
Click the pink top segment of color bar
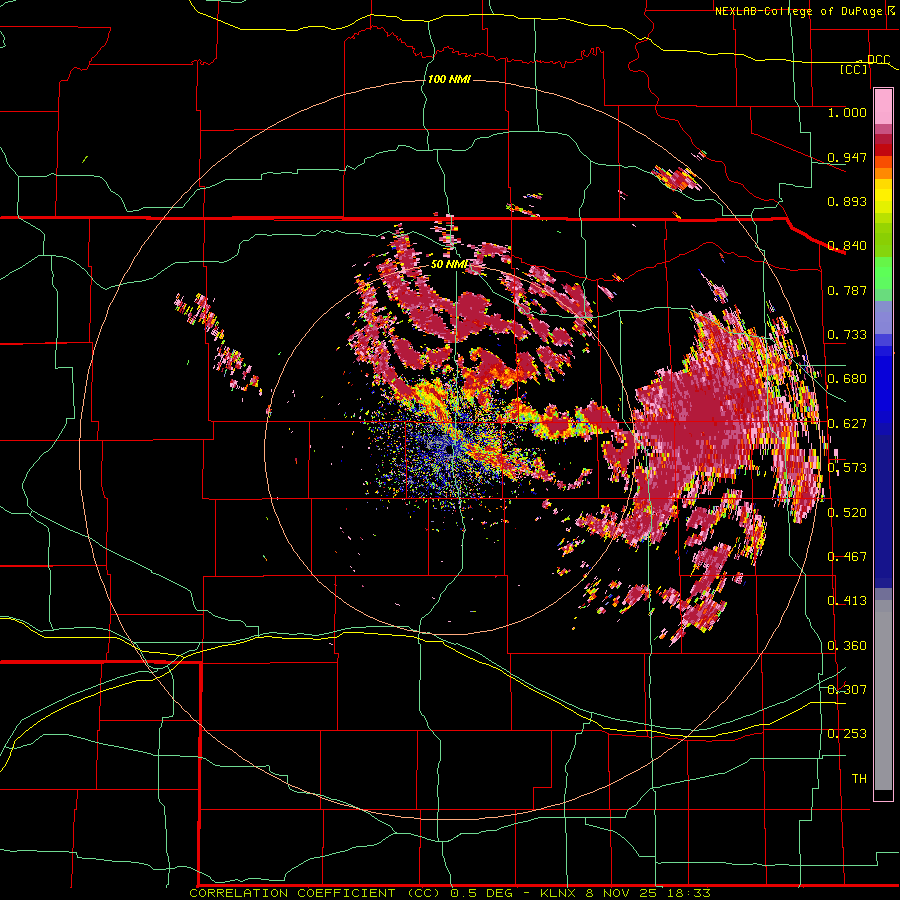pyautogui.click(x=883, y=106)
